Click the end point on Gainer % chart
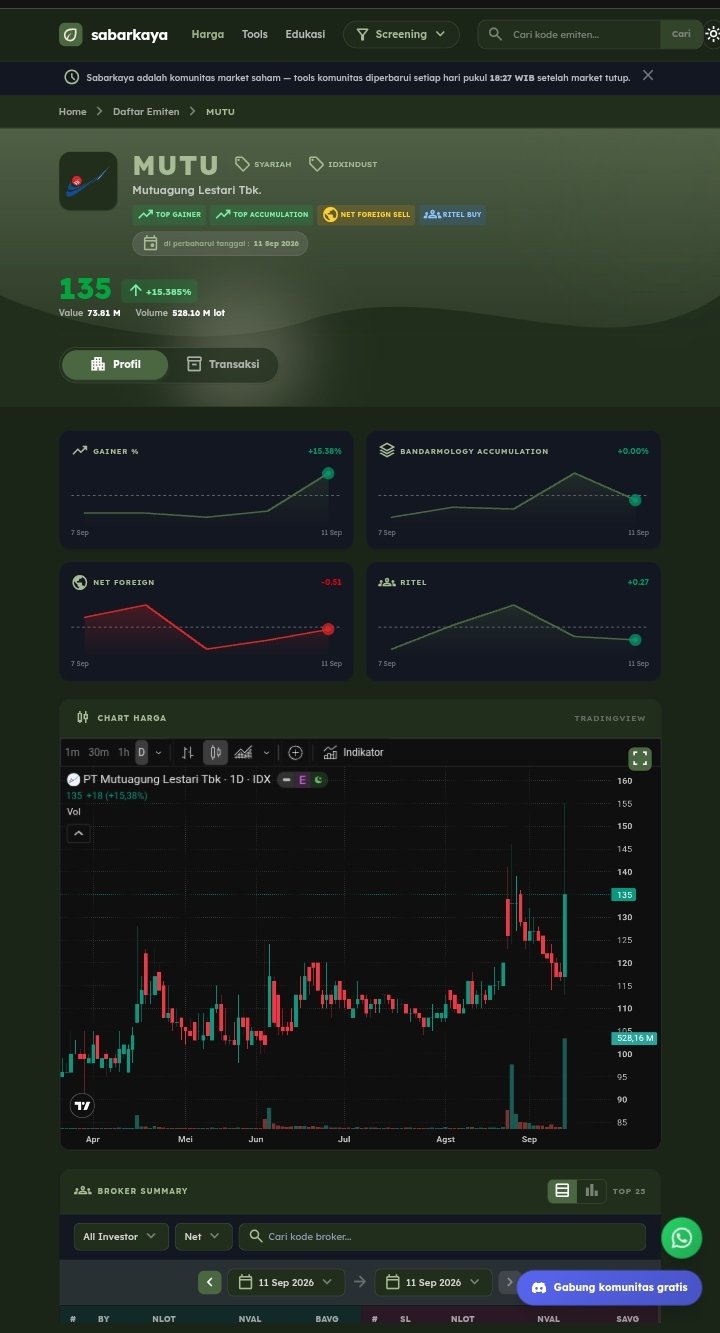 (x=328, y=473)
